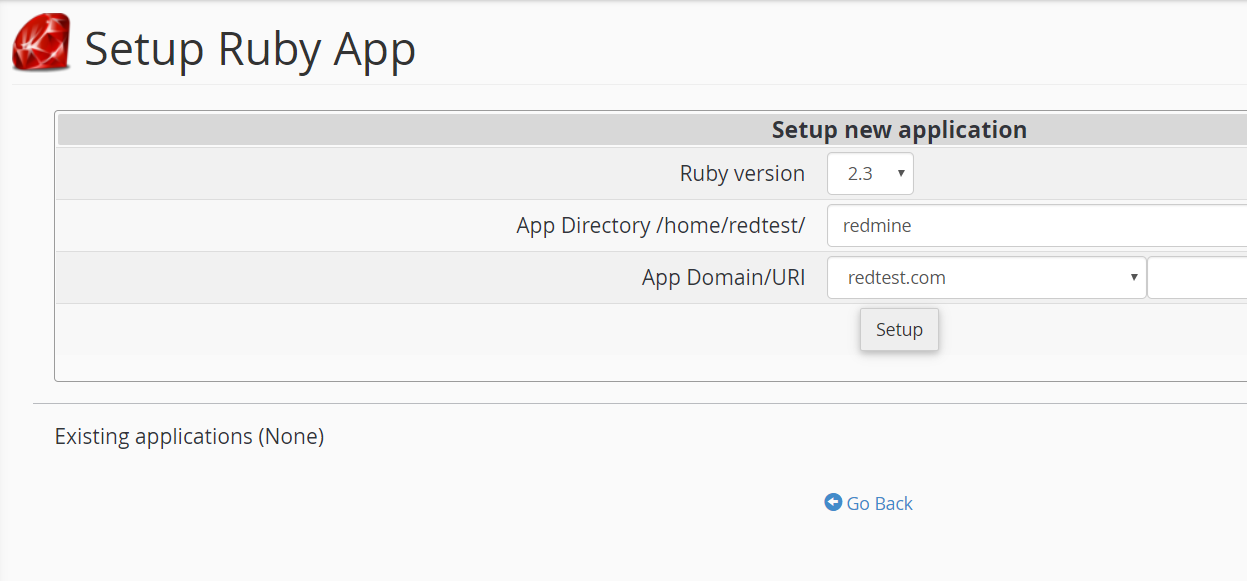This screenshot has width=1247, height=581.
Task: Follow the Go Back link
Action: 879,504
